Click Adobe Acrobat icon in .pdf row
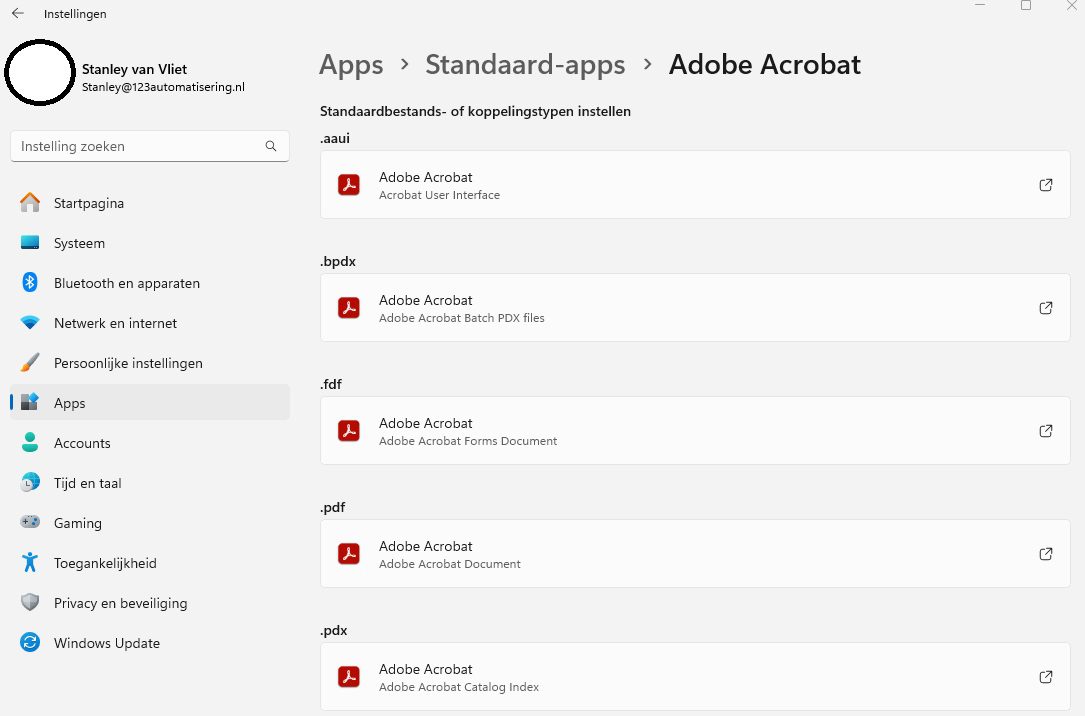The height and width of the screenshot is (716, 1085). [x=348, y=554]
